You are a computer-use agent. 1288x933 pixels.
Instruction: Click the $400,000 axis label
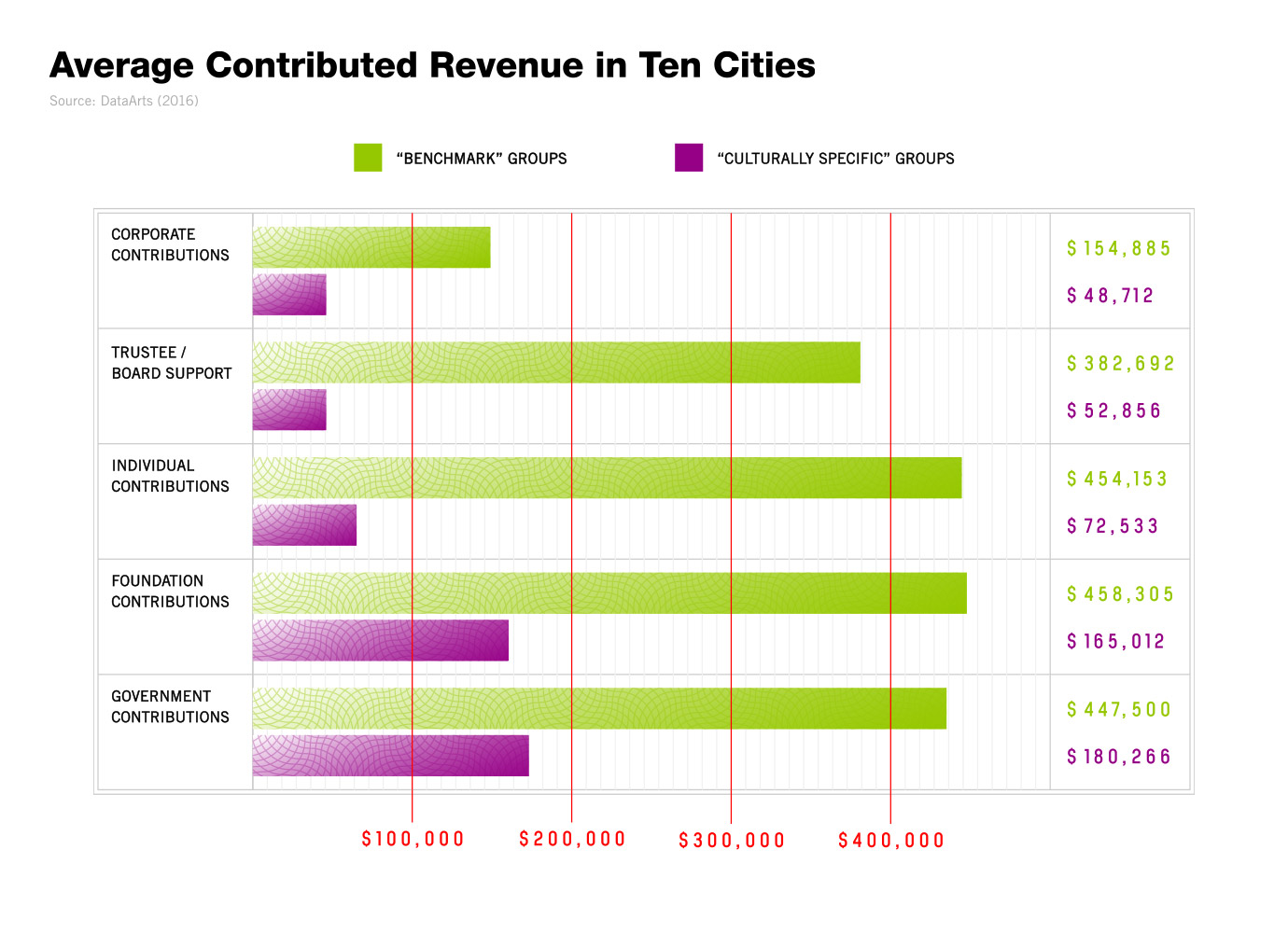[x=891, y=841]
